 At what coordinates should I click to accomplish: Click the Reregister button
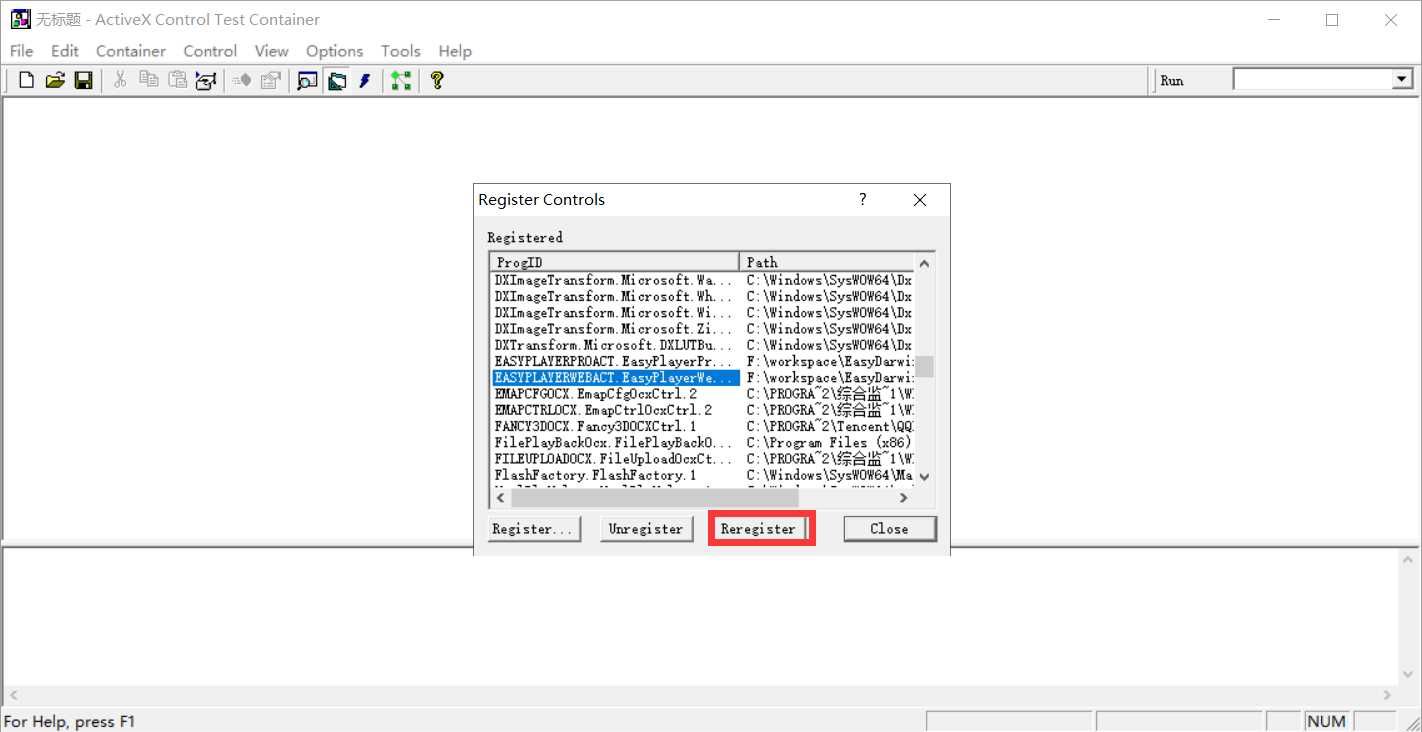coord(758,529)
